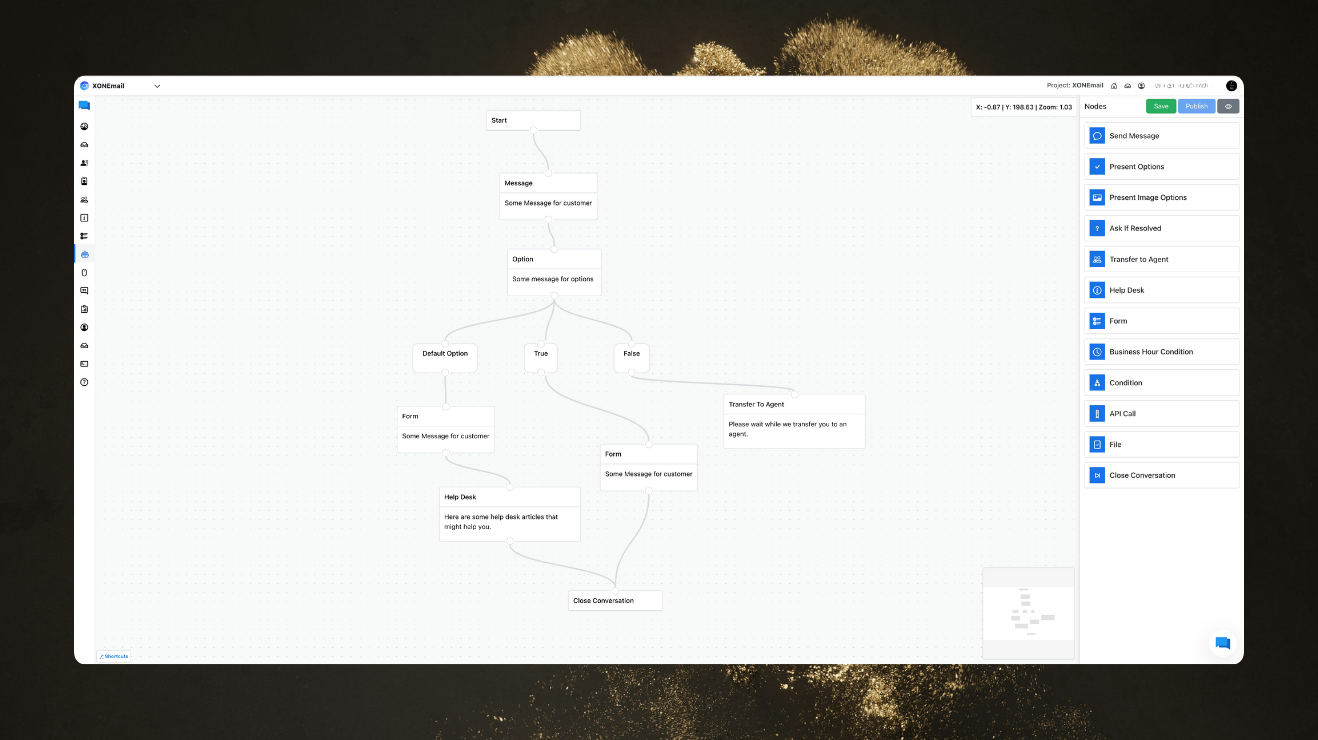Click the API Call node icon
Screen dimensions: 1318x740
[x=1097, y=414]
